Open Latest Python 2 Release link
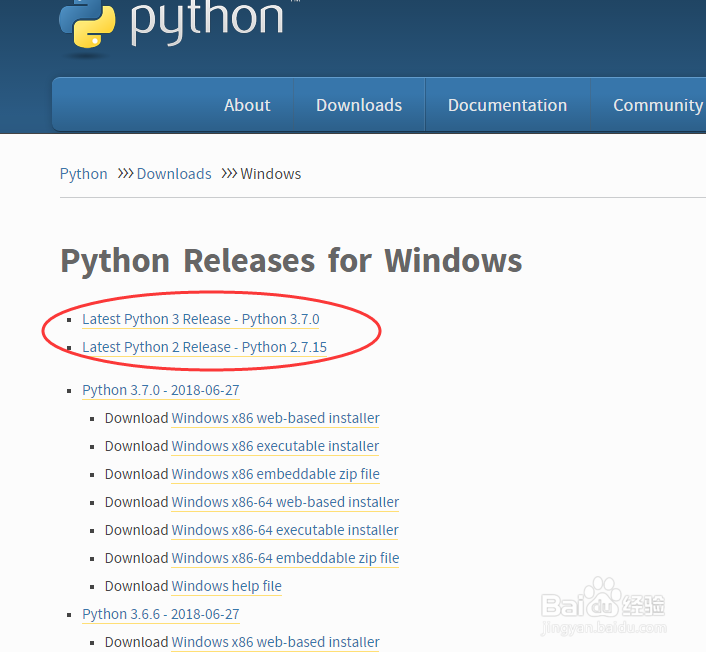The height and width of the screenshot is (652, 706). (204, 347)
